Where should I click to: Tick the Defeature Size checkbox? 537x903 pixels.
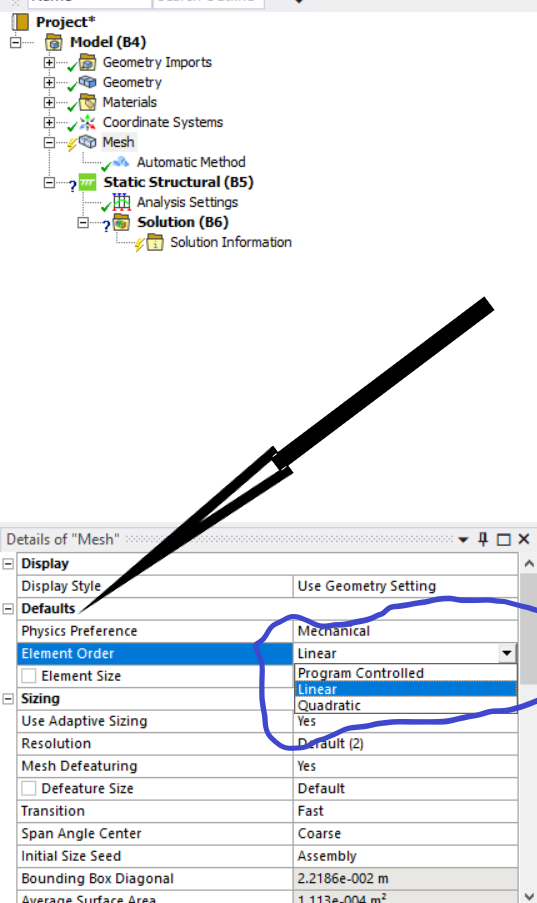tap(29, 788)
